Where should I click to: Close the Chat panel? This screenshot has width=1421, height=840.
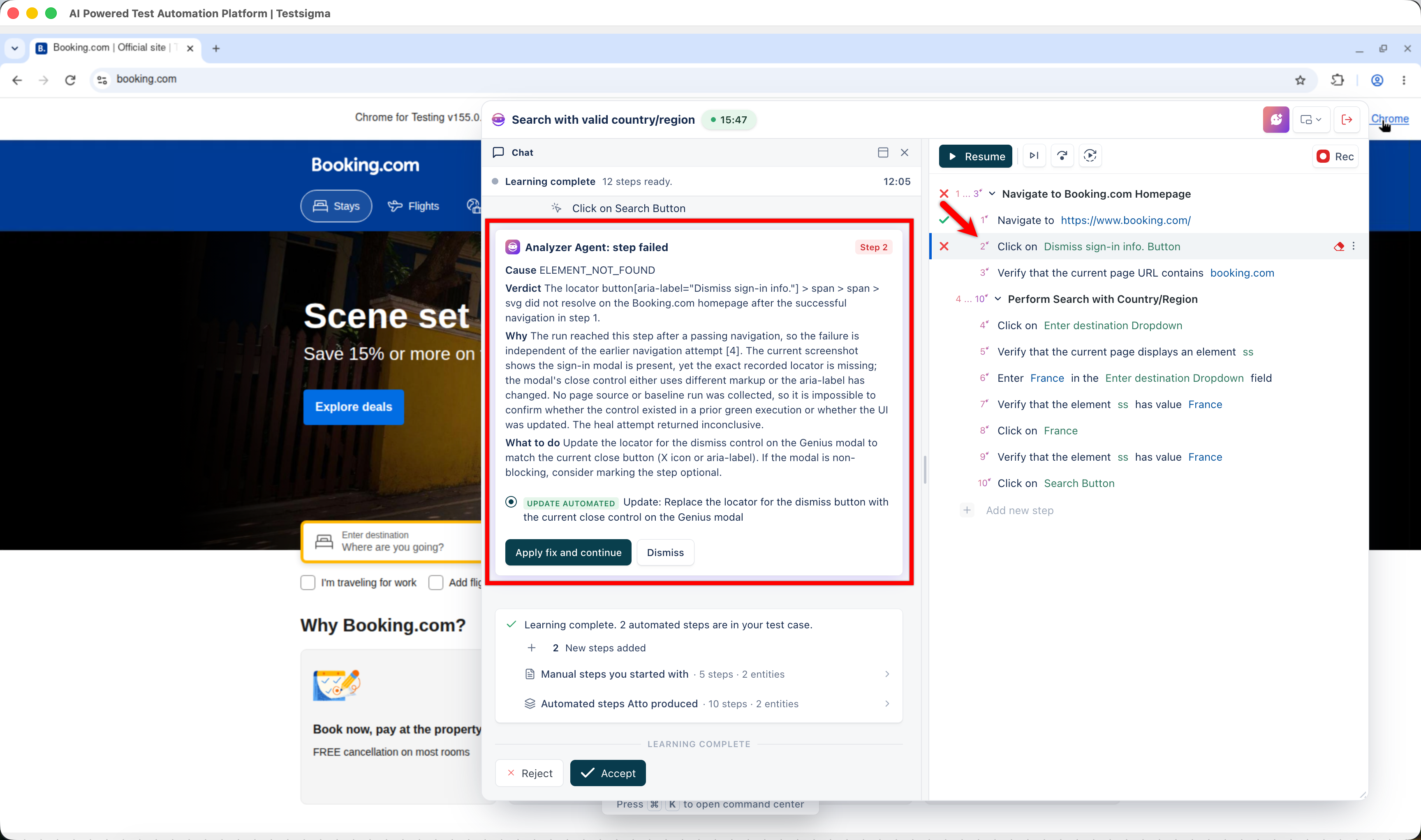[x=905, y=152]
